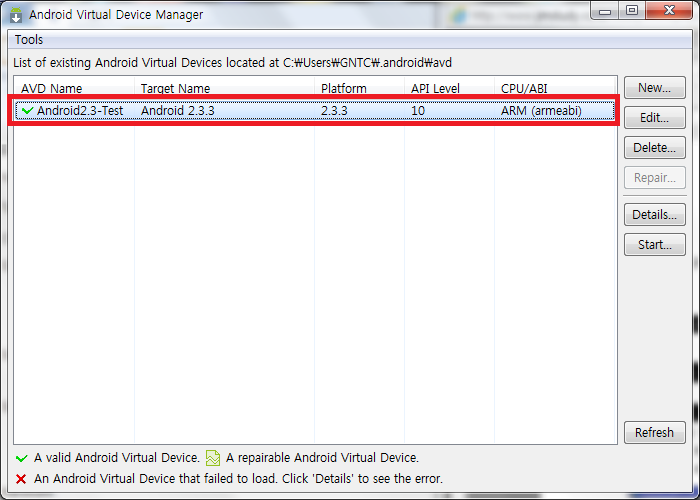Click the Platform column header
This screenshot has width=700, height=500.
pyautogui.click(x=359, y=88)
